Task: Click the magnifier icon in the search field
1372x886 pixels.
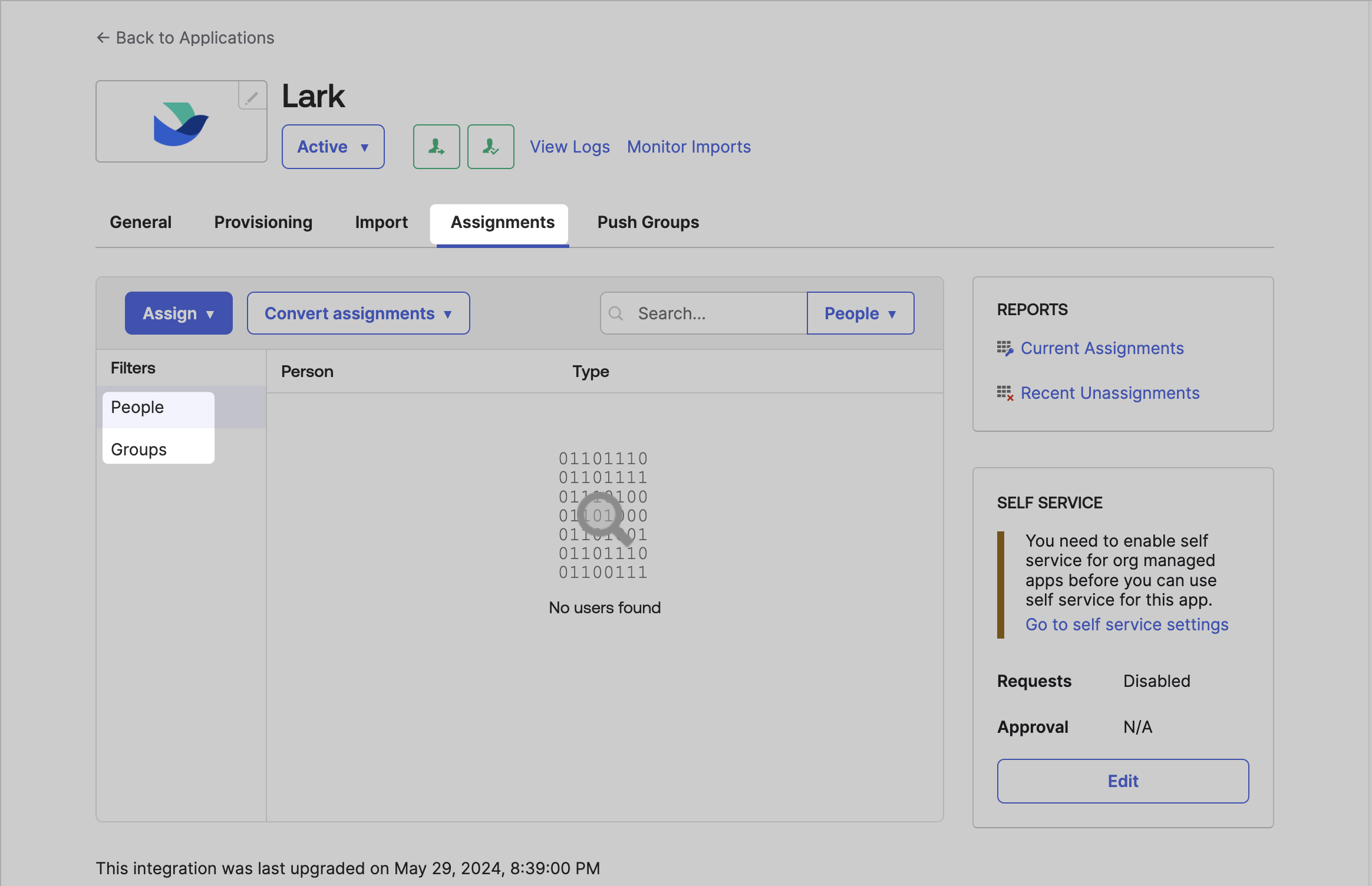Action: tap(616, 313)
